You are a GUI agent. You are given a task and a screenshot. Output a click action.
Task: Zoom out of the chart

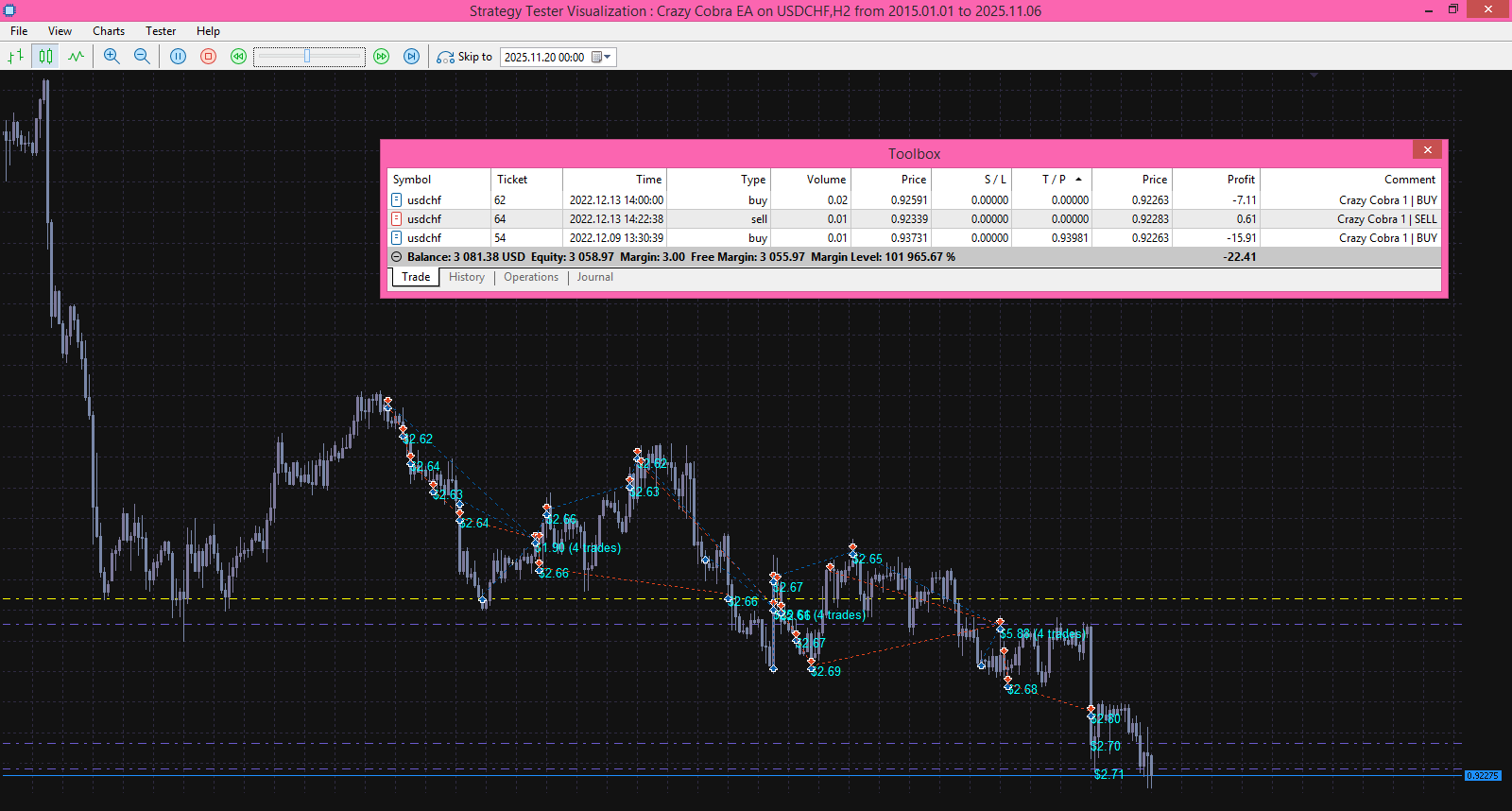142,57
